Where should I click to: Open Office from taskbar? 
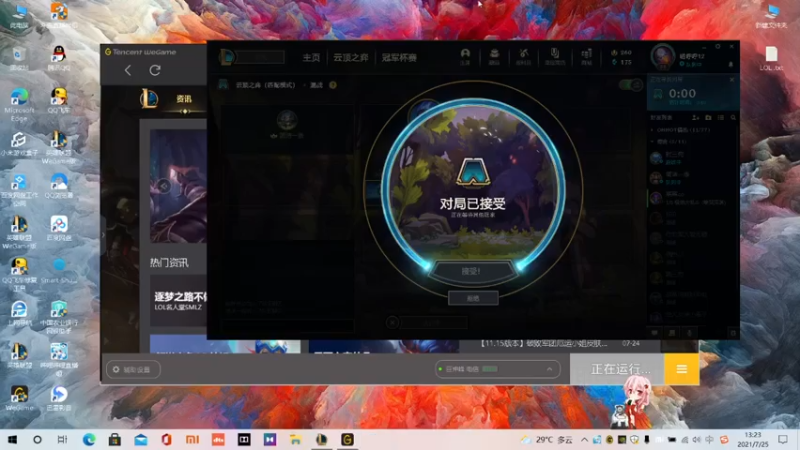pos(166,439)
